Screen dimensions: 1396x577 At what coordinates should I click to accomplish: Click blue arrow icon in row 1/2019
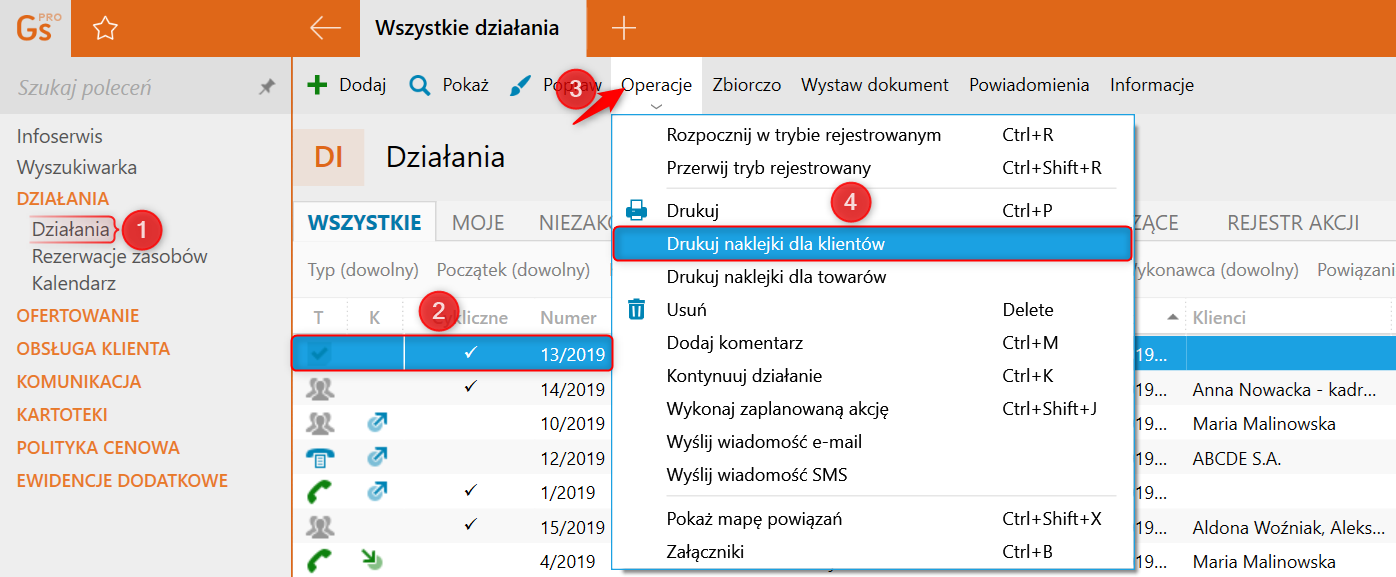377,492
